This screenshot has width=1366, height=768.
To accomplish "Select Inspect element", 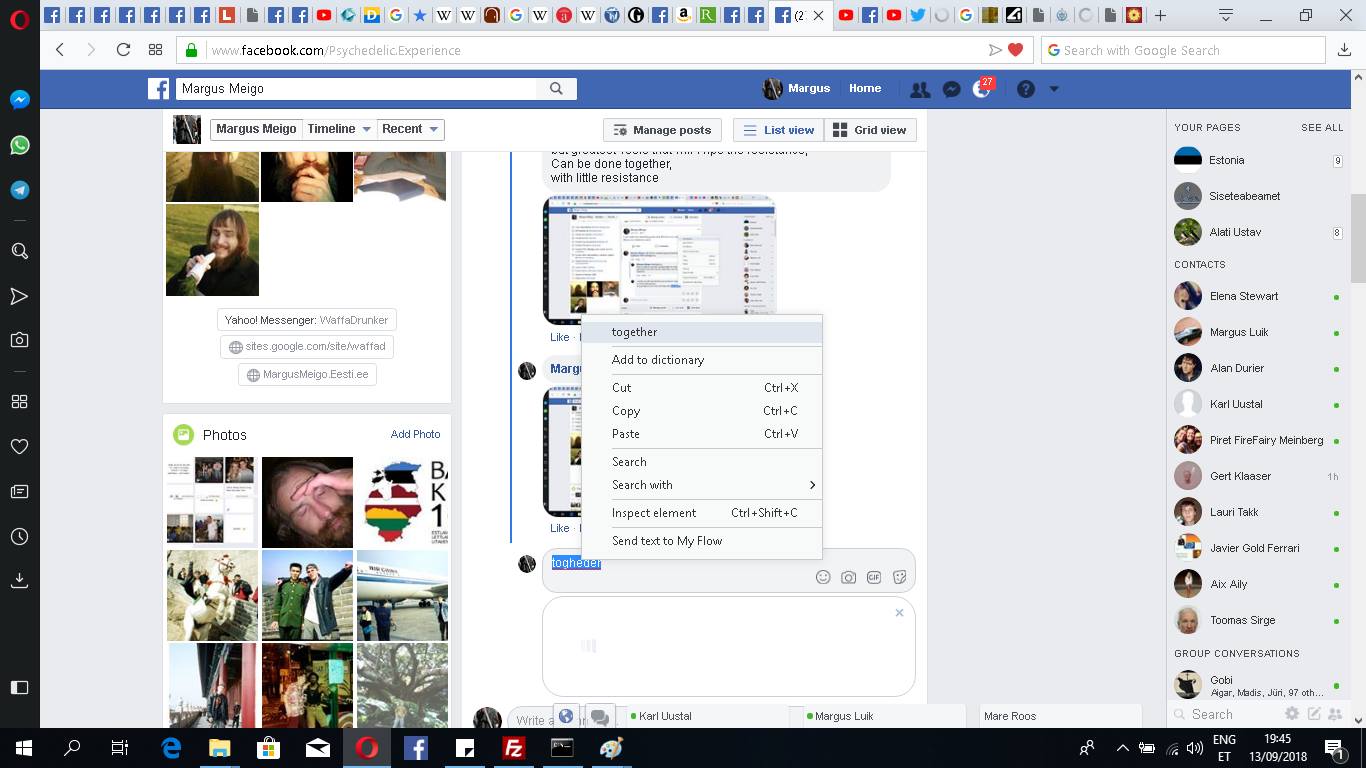I will click(702, 513).
